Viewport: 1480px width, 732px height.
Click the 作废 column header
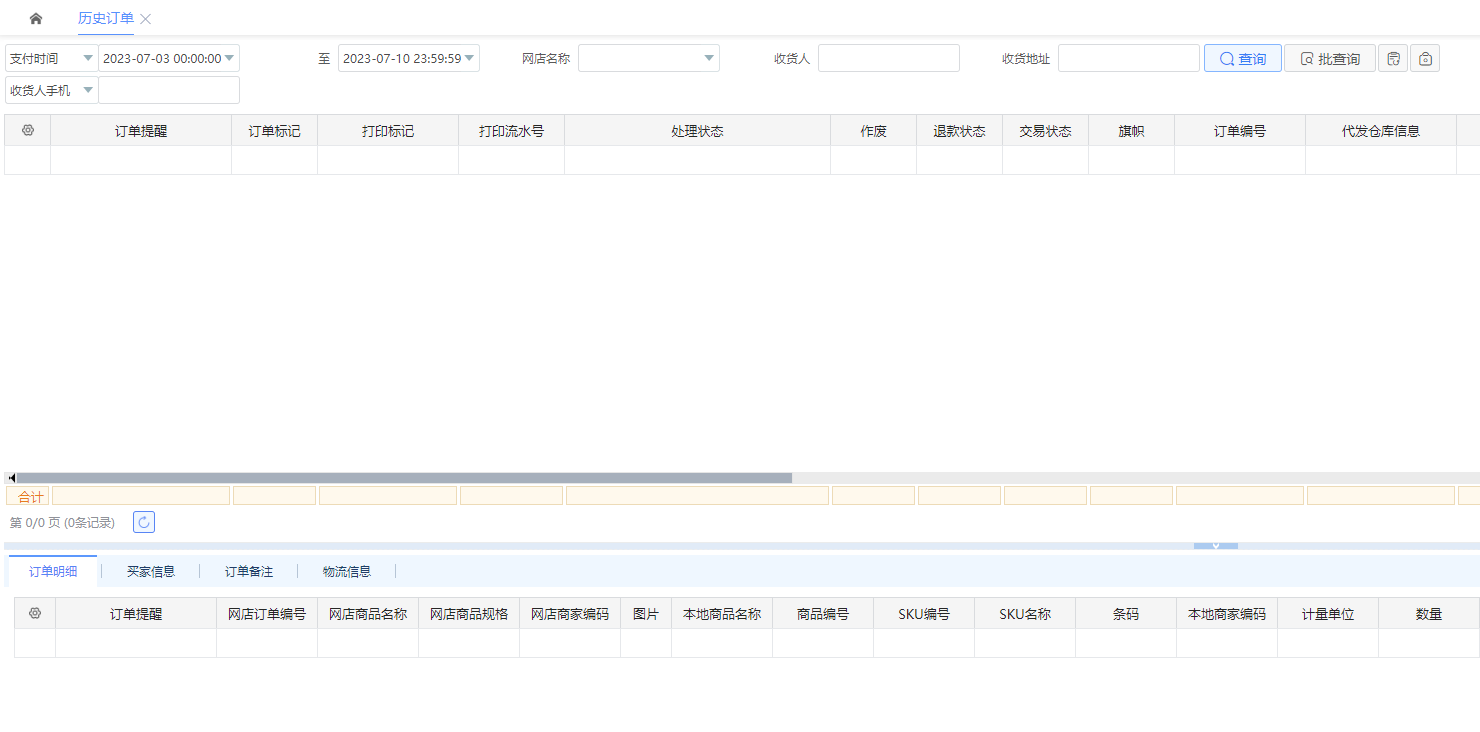click(873, 131)
